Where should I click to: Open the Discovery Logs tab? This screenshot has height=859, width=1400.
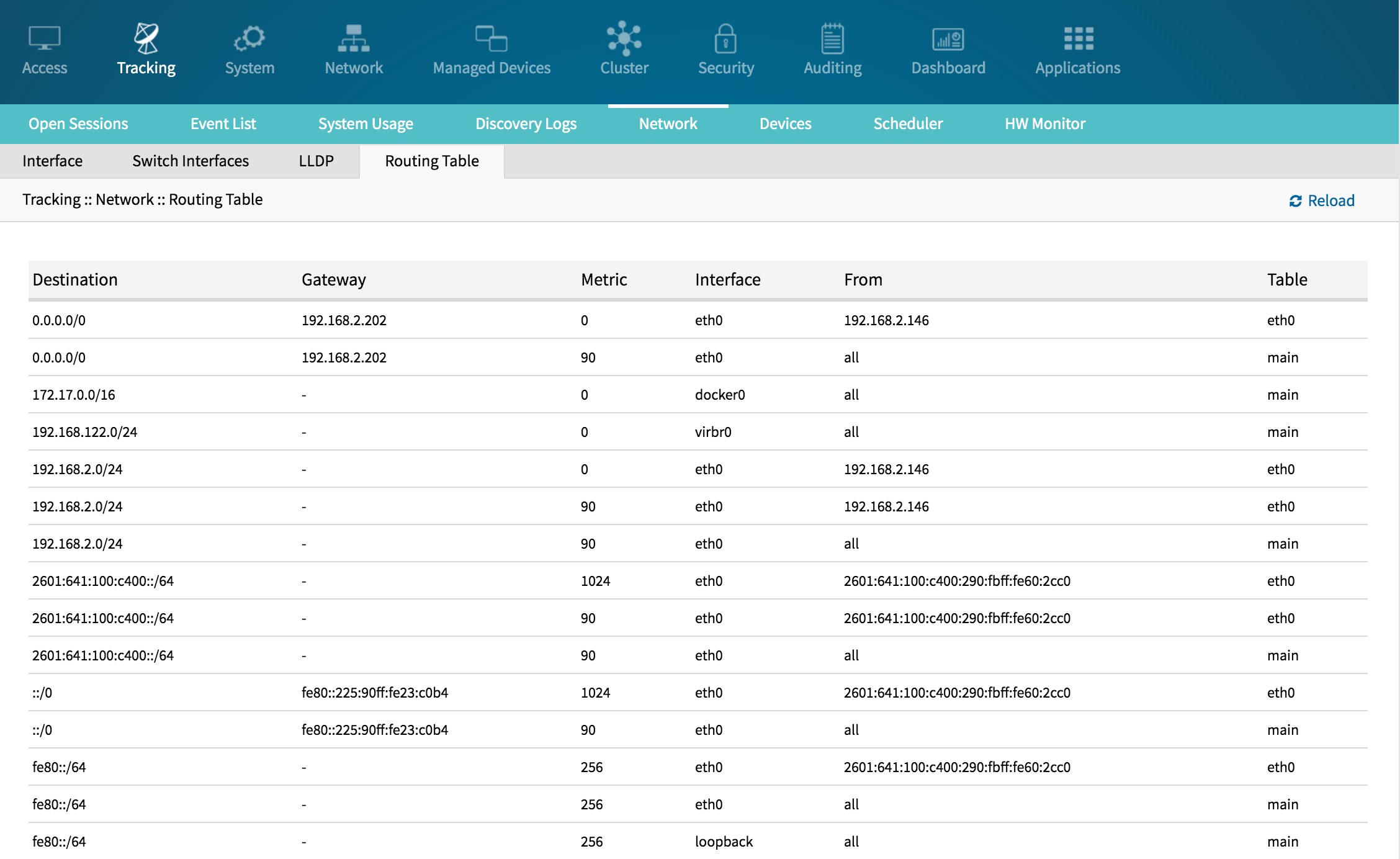(526, 124)
